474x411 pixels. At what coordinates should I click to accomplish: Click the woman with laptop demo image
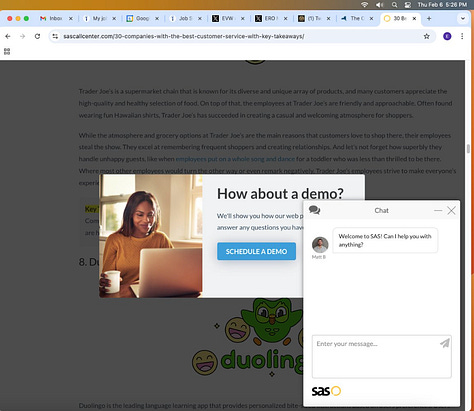(x=151, y=236)
